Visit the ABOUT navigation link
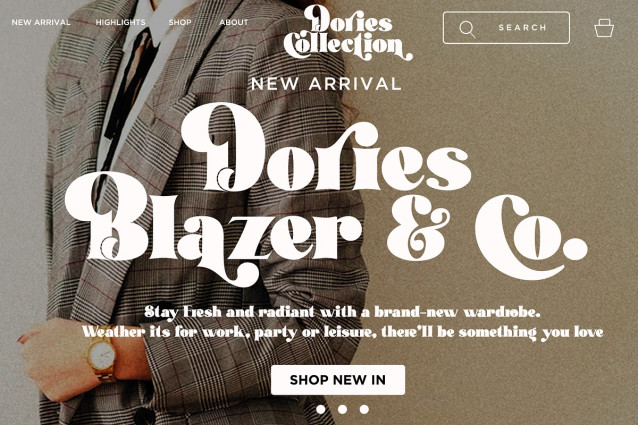 [x=234, y=22]
